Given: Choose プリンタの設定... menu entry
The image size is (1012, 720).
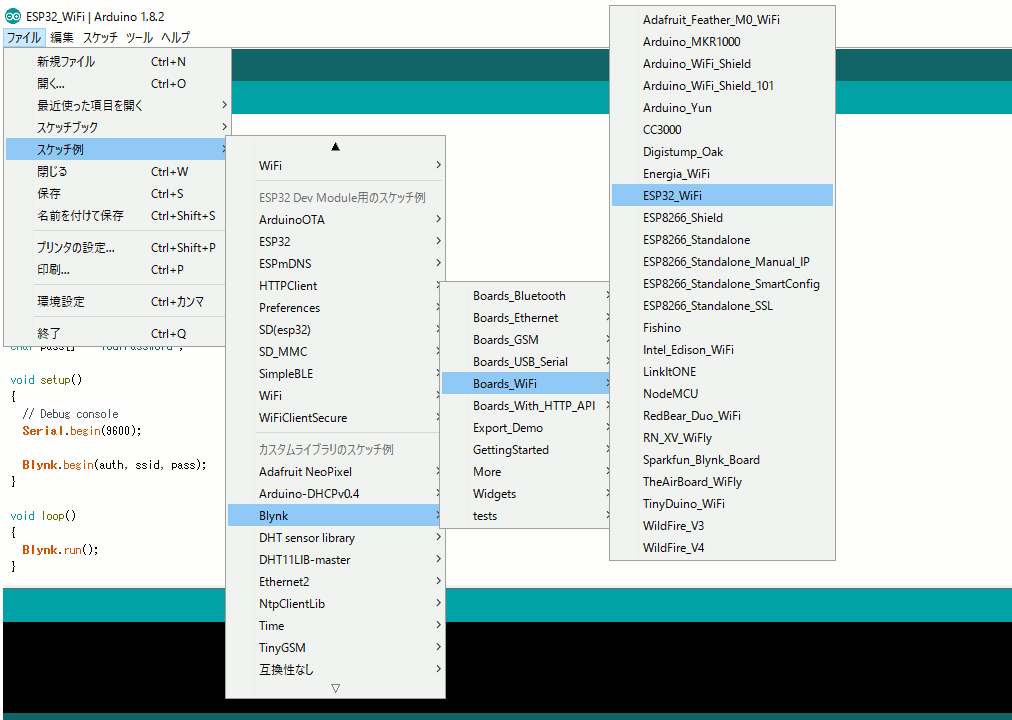Looking at the screenshot, I should (x=116, y=248).
